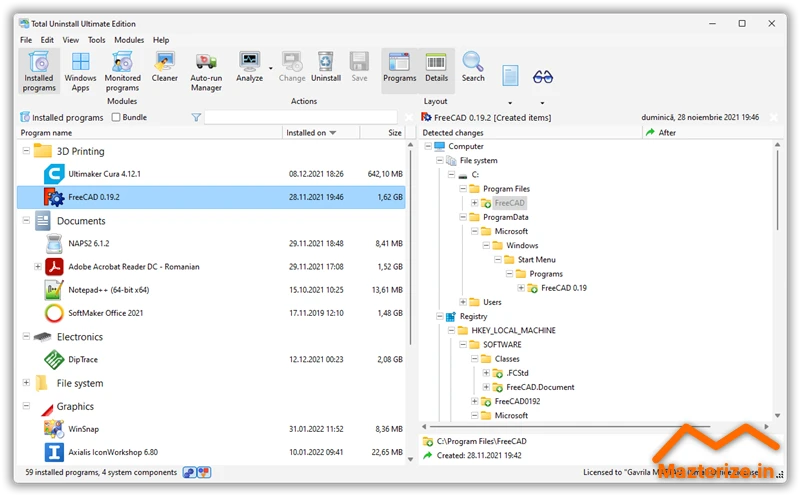Screen dimensions: 800x496
Task: Toggle the Bundle checkbox
Action: 116,117
